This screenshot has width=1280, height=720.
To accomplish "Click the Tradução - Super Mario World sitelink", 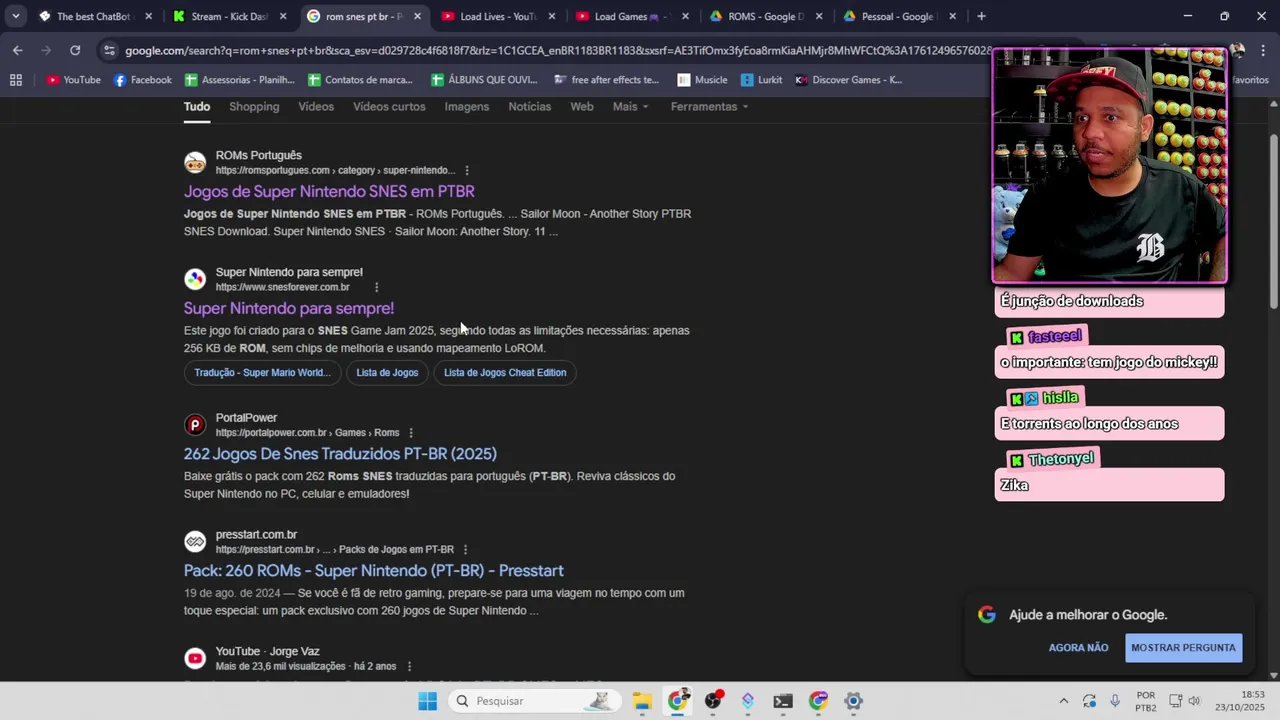I will [262, 373].
